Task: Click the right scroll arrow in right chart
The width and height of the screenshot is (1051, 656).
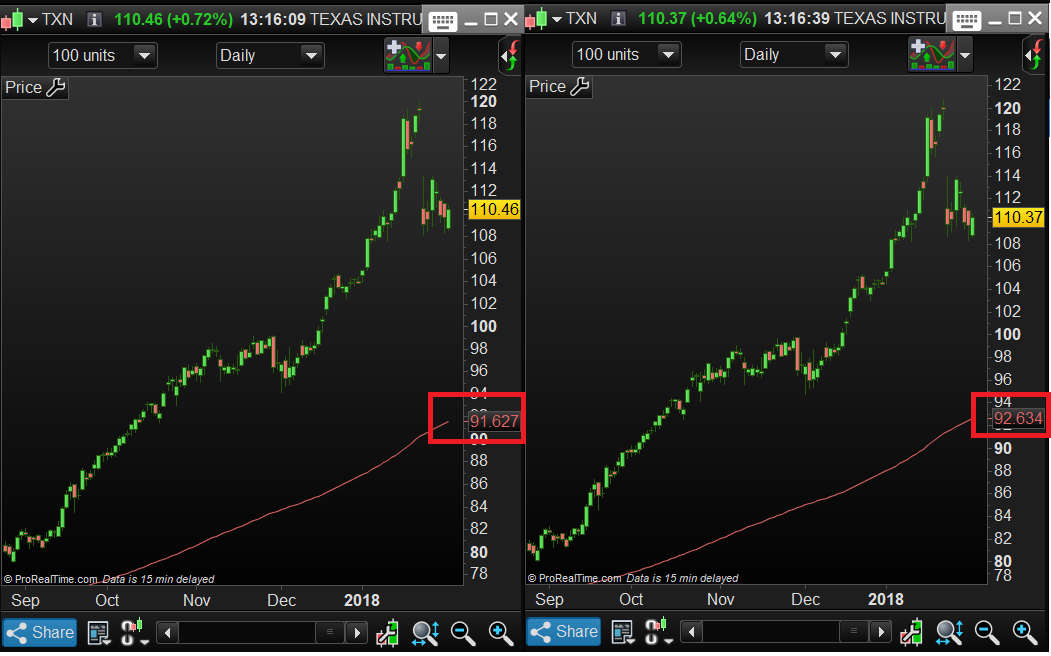Action: pos(881,631)
